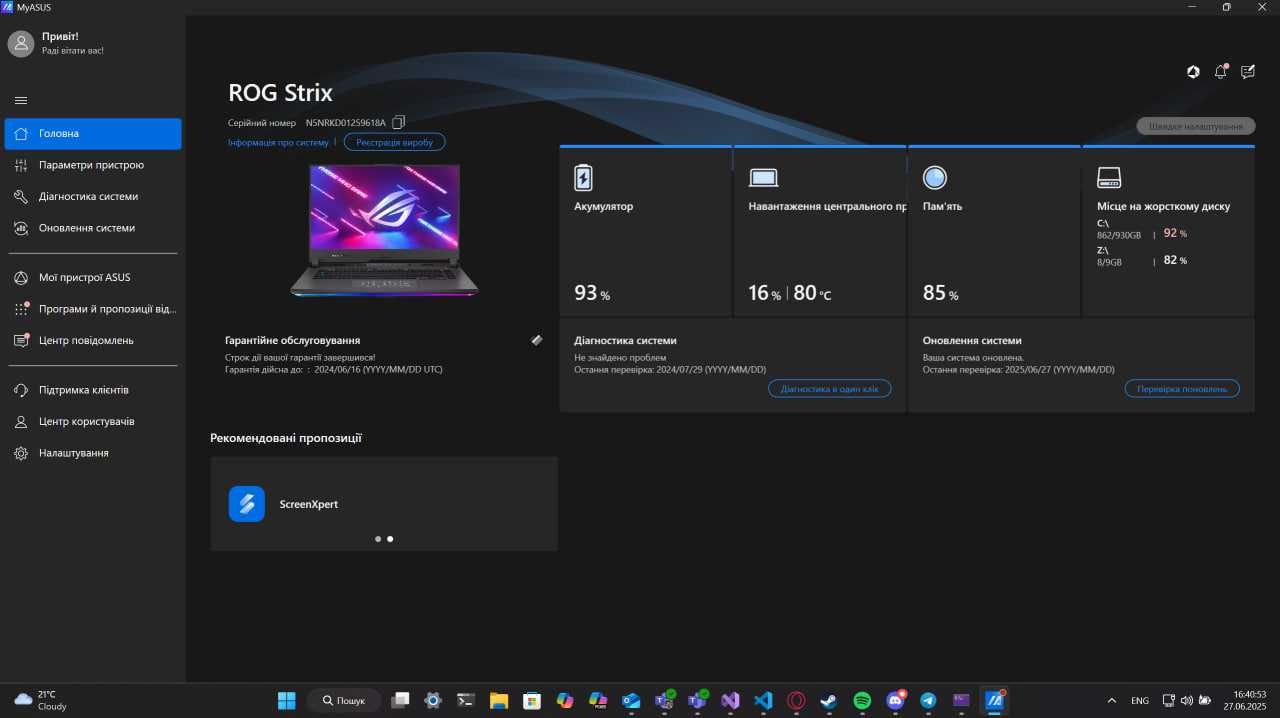This screenshot has width=1280, height=718.
Task: Open Головна page in sidebar
Action: (93, 134)
